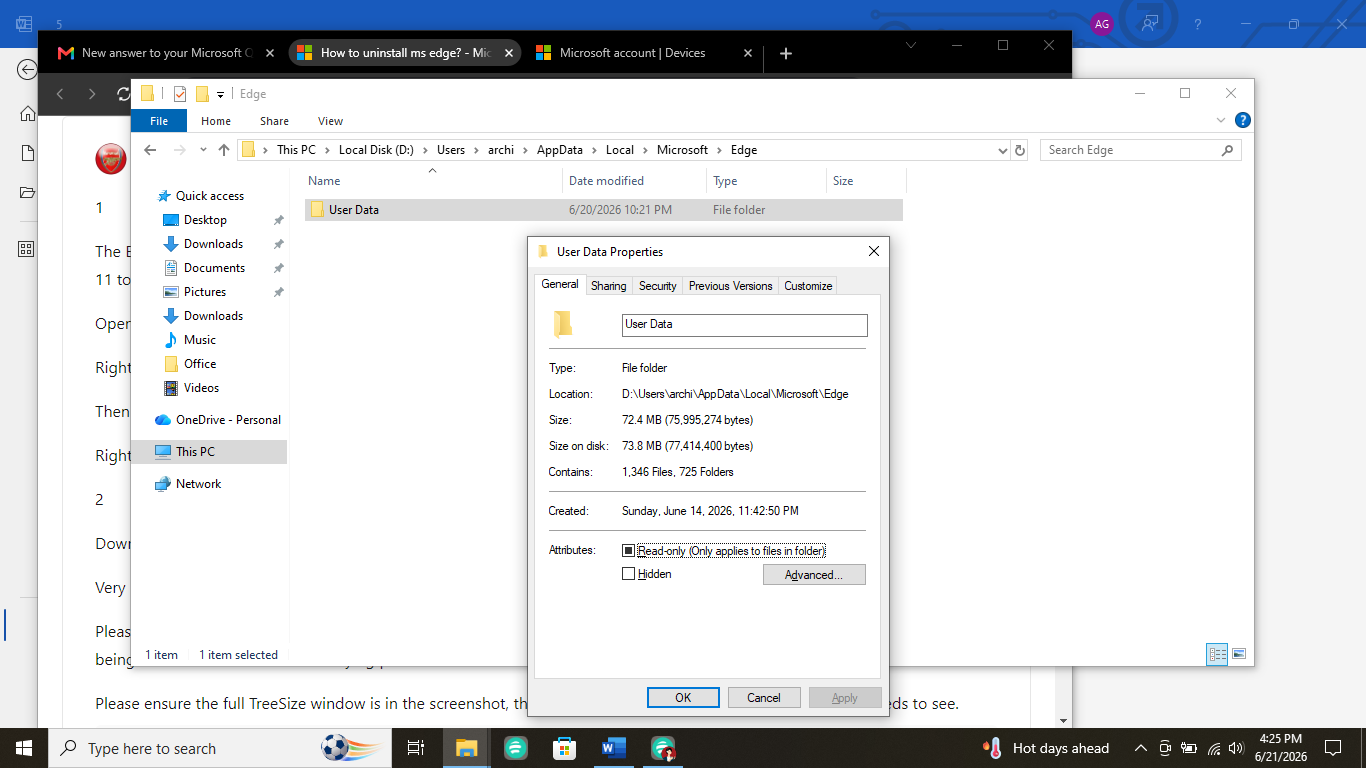
Task: Select This PC in navigation pane
Action: click(x=195, y=452)
